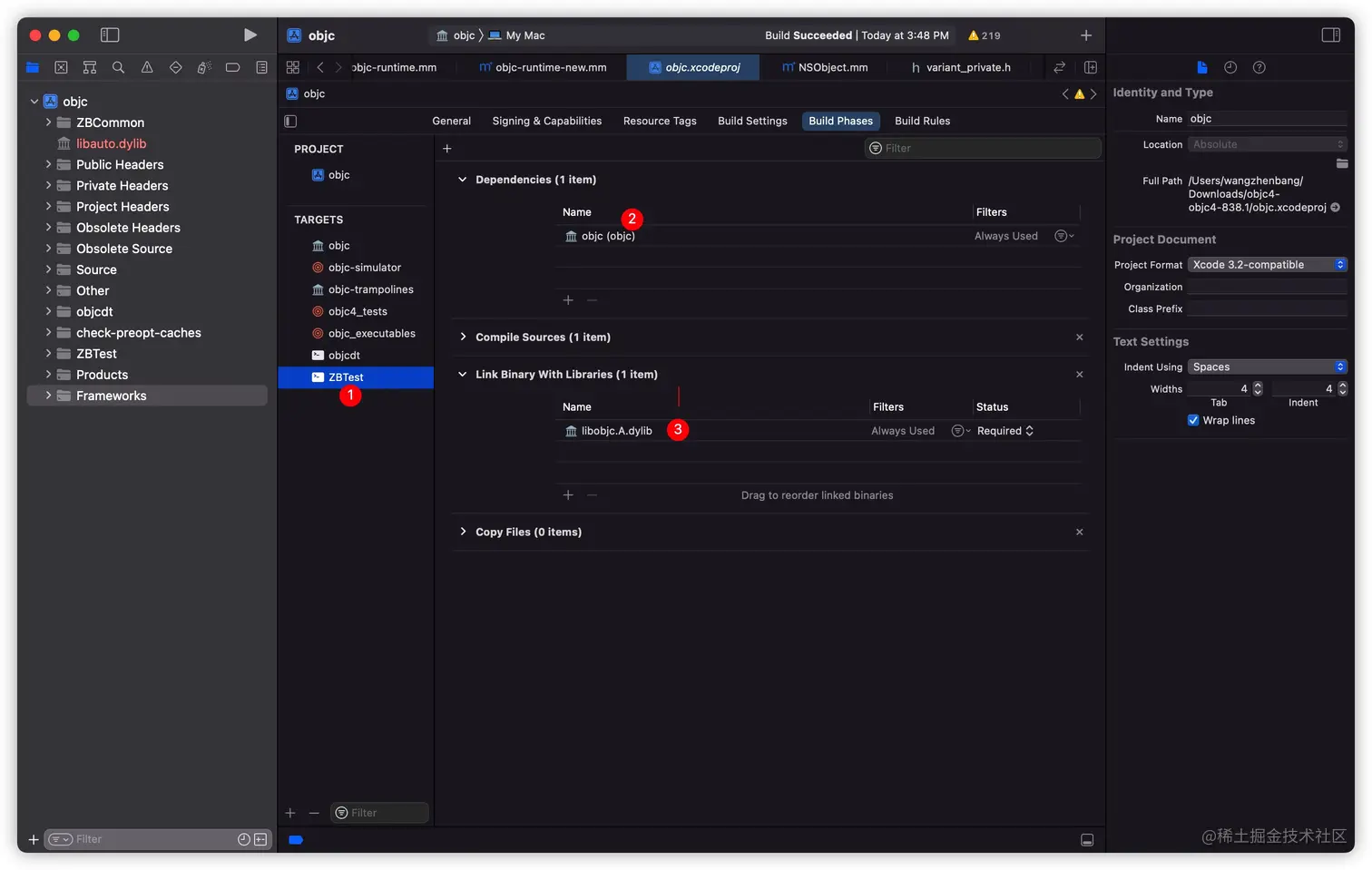
Task: Switch to the Resource Tags tab
Action: 660,121
